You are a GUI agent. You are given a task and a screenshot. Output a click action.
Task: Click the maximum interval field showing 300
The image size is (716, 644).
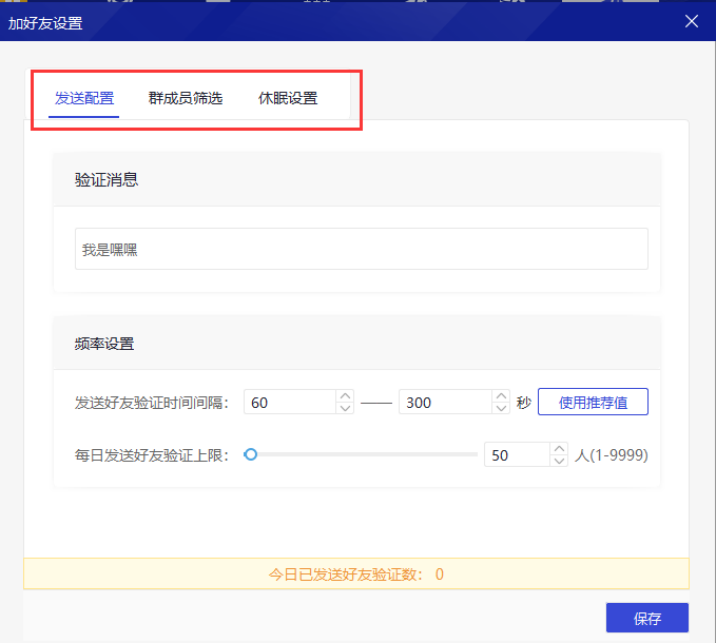446,402
